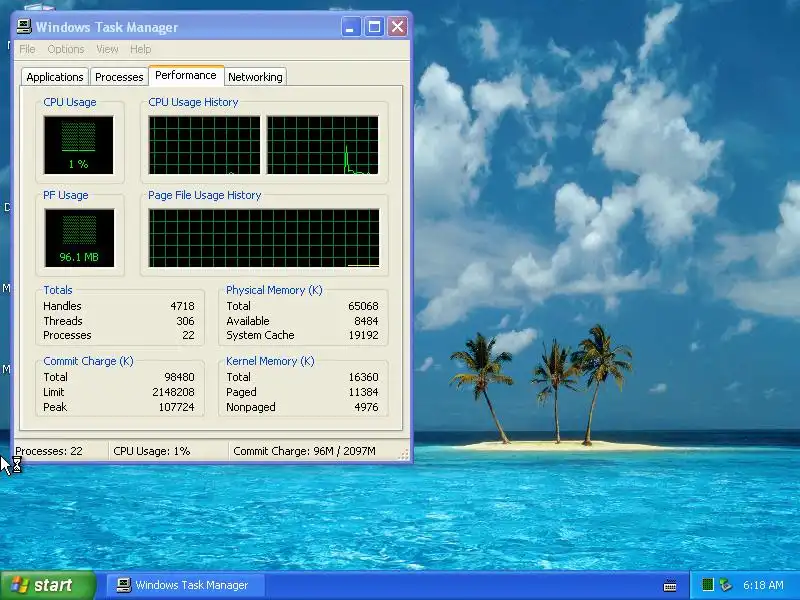This screenshot has height=600, width=800.
Task: Click Physical Memory Total value 65068
Action: [363, 306]
